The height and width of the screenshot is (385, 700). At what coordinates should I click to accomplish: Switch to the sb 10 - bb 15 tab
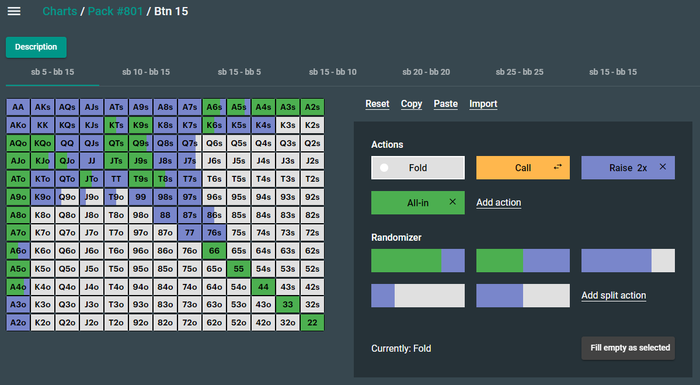[x=146, y=72]
